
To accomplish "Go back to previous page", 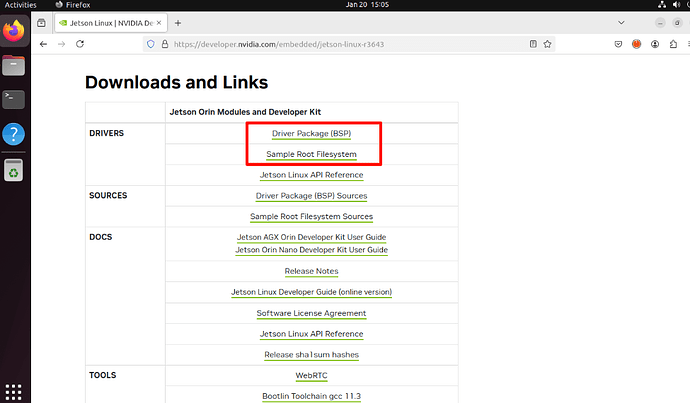I will coord(43,44).
